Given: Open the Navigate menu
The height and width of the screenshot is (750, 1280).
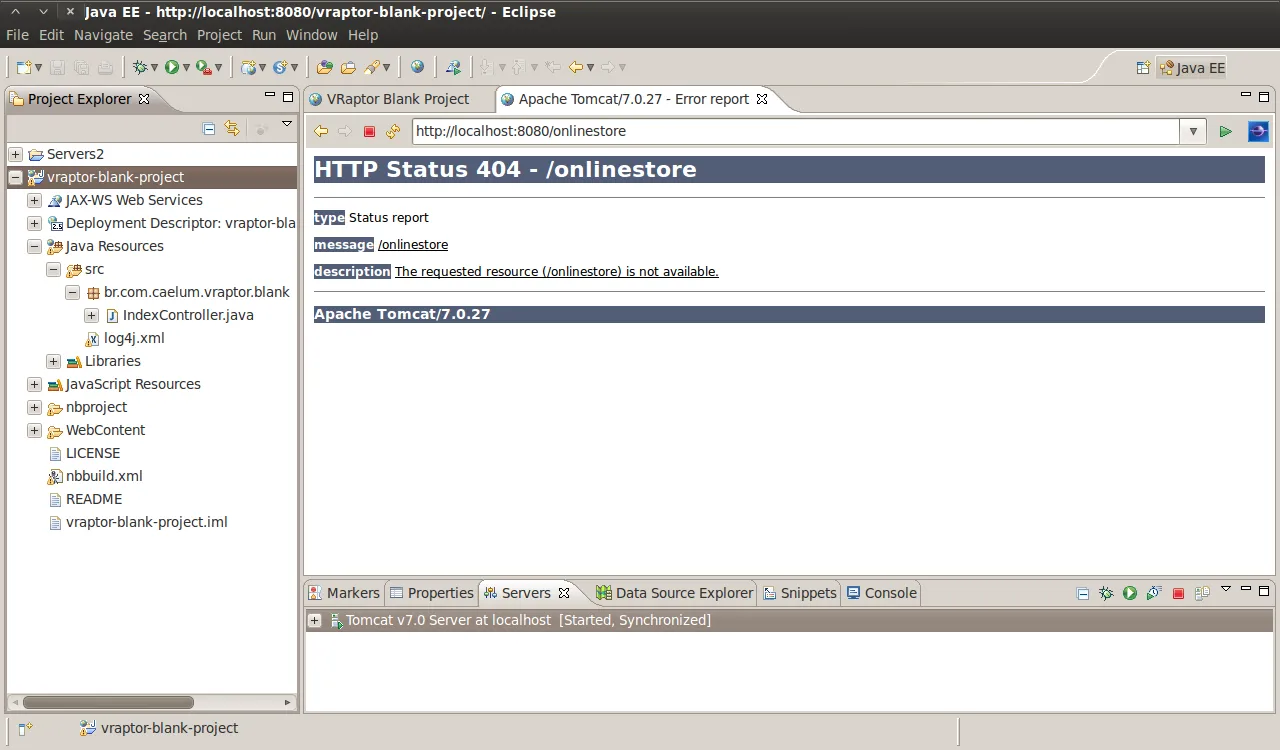Looking at the screenshot, I should (103, 34).
